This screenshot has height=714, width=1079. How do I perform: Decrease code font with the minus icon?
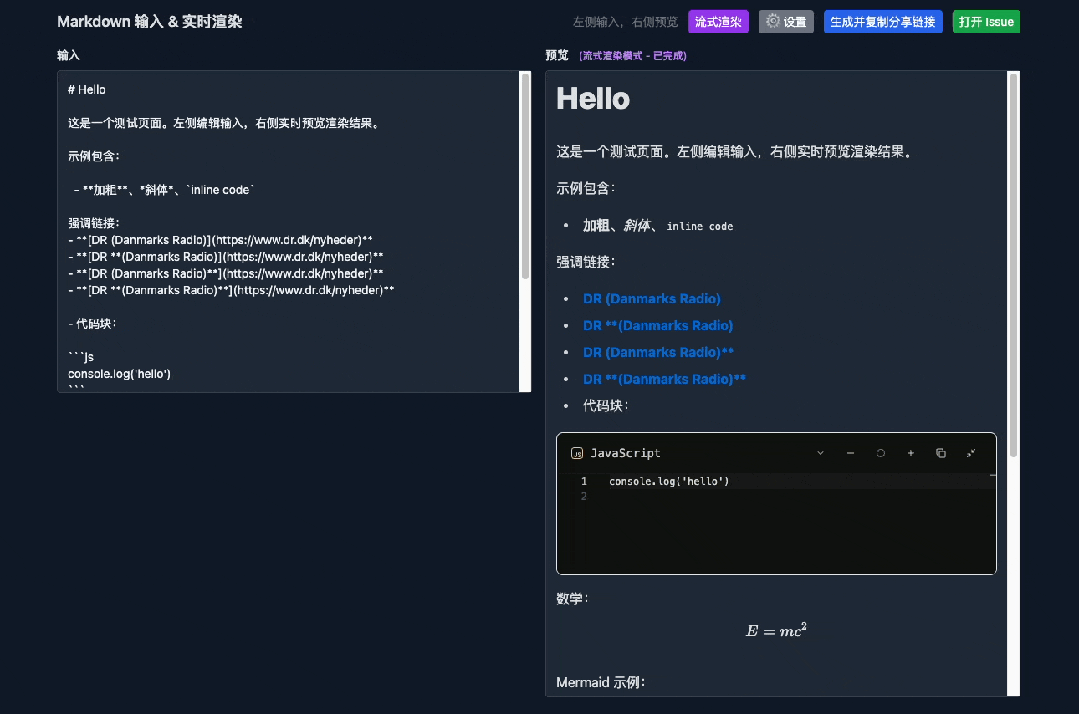[x=850, y=453]
